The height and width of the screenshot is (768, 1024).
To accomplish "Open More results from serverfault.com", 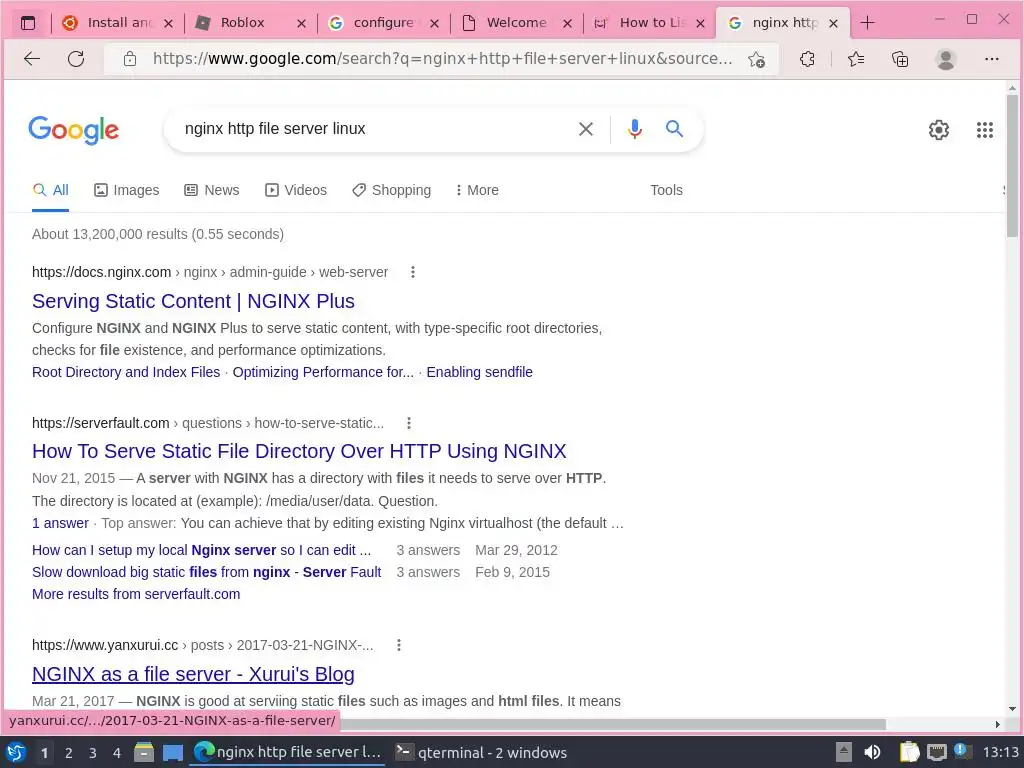I will [x=136, y=594].
